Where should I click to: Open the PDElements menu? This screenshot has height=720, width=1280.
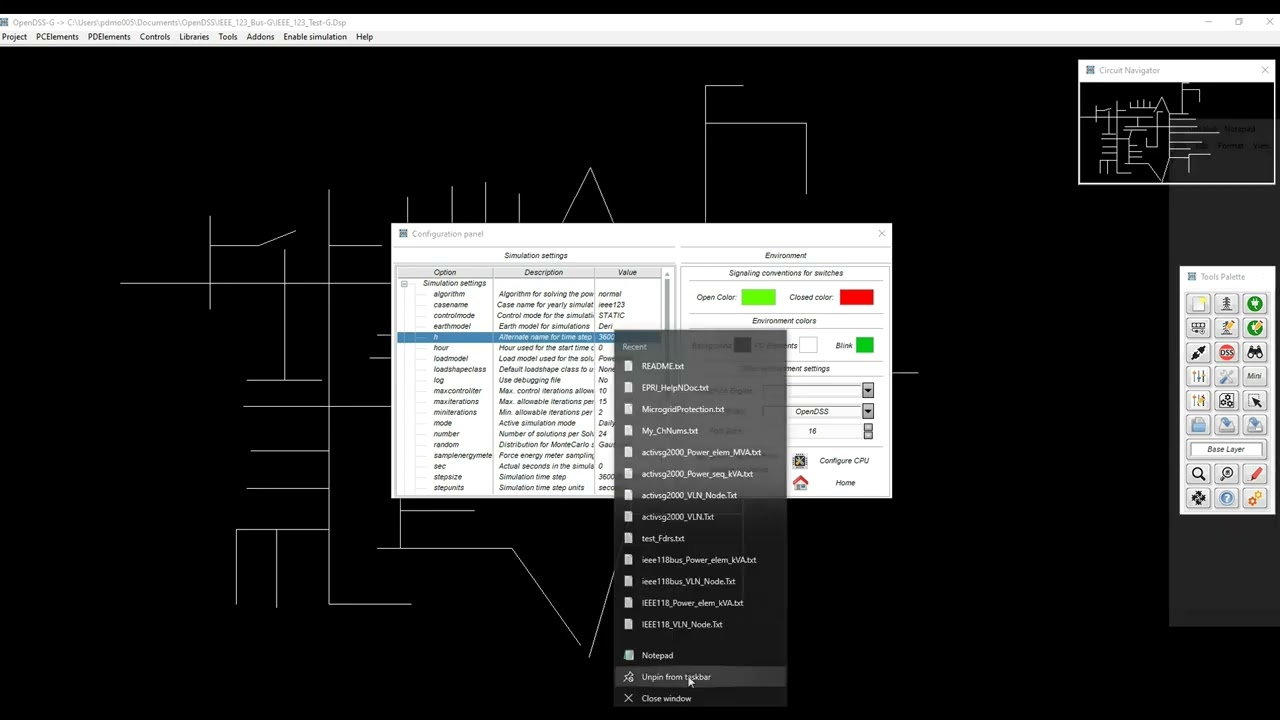click(109, 37)
